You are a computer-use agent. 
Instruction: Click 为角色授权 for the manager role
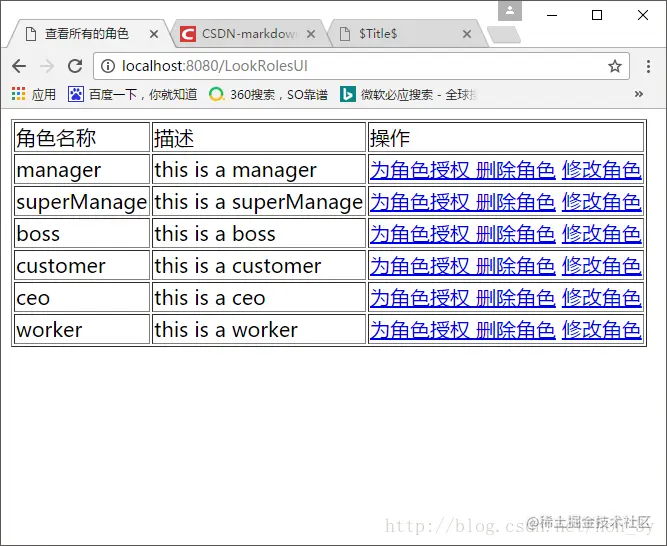419,170
